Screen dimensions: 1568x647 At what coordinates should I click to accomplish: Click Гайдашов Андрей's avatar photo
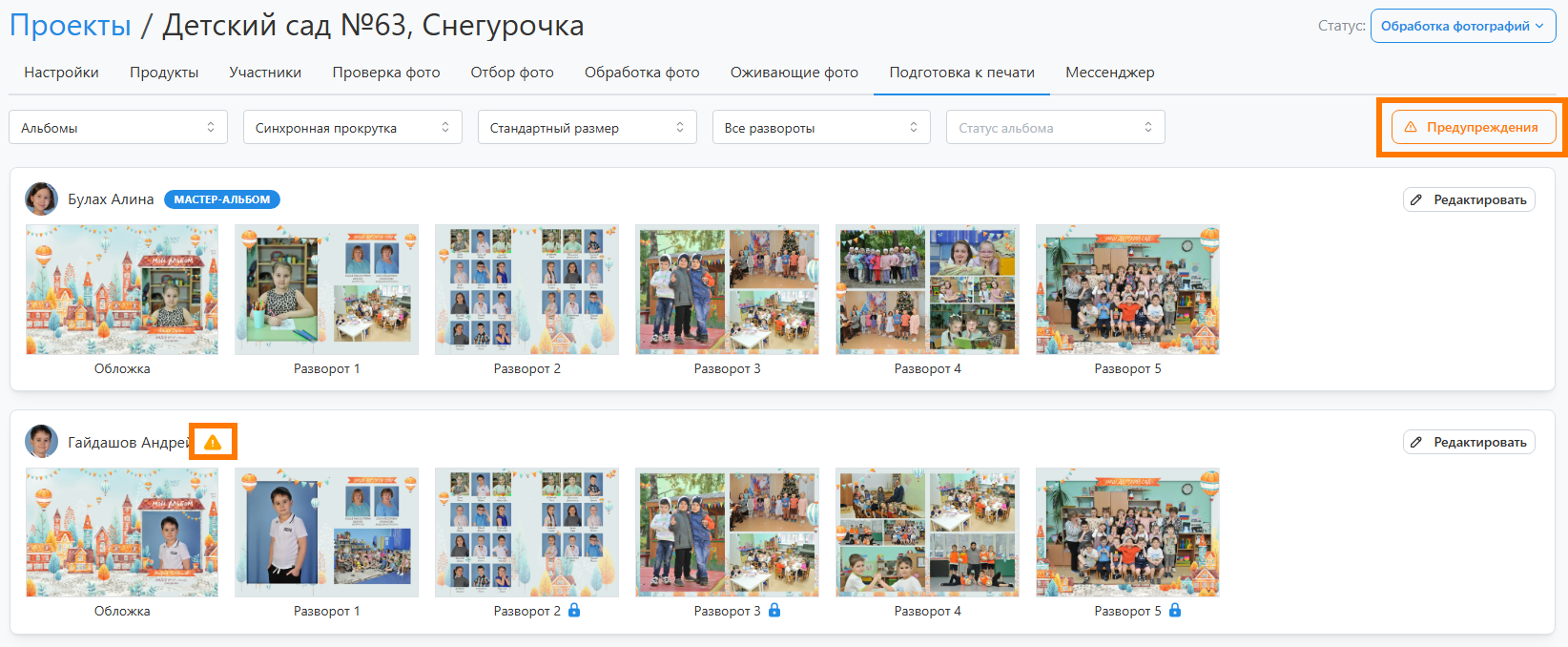point(41,442)
